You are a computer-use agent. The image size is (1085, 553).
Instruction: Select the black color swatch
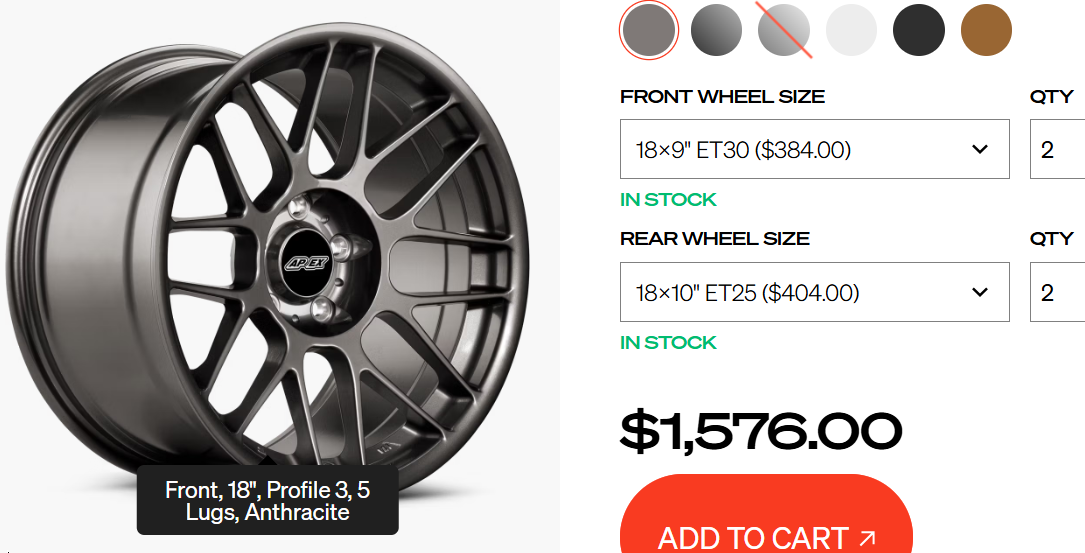(919, 30)
